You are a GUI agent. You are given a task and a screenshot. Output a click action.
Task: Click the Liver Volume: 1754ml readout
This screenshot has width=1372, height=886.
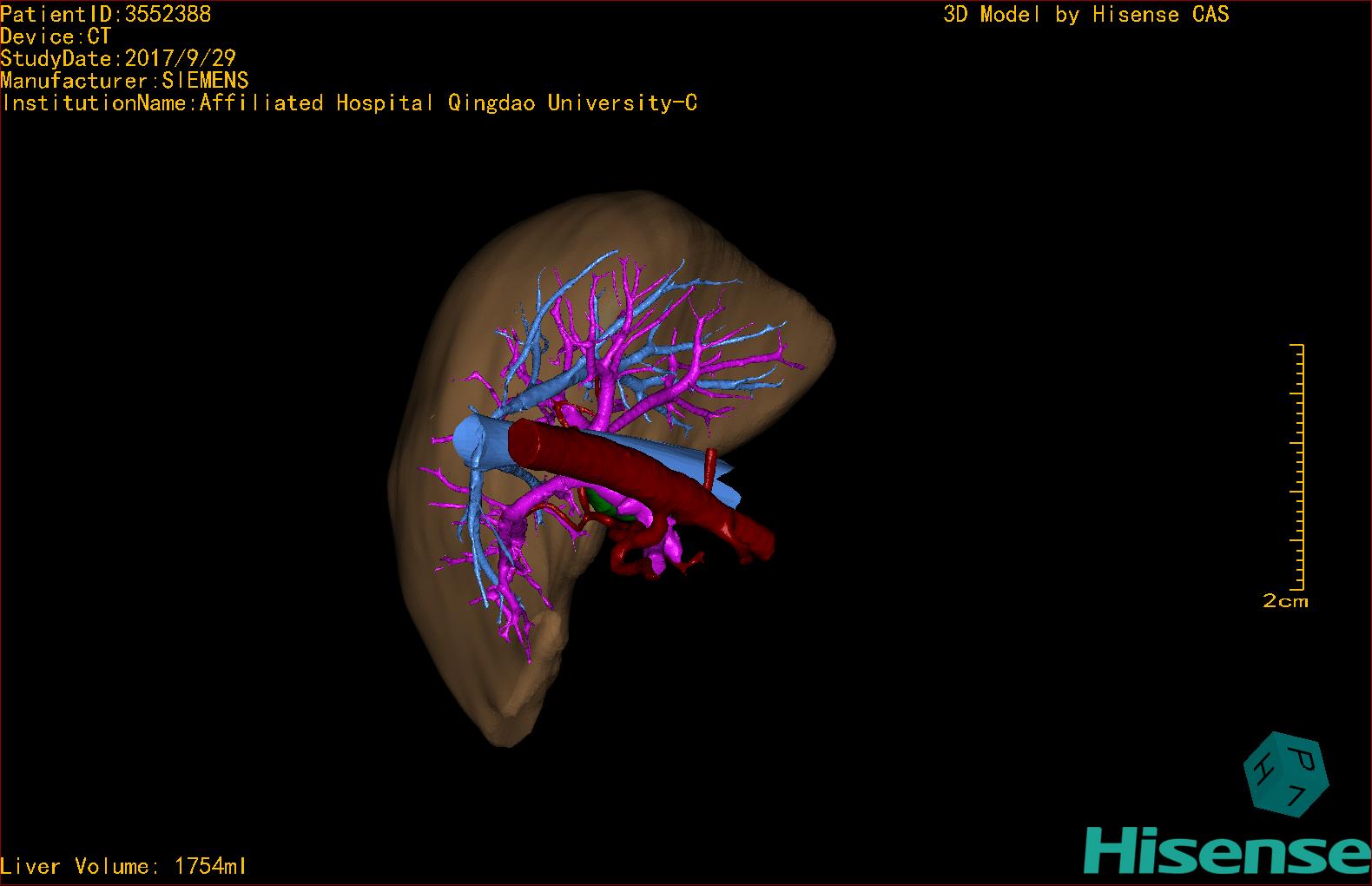tap(123, 866)
